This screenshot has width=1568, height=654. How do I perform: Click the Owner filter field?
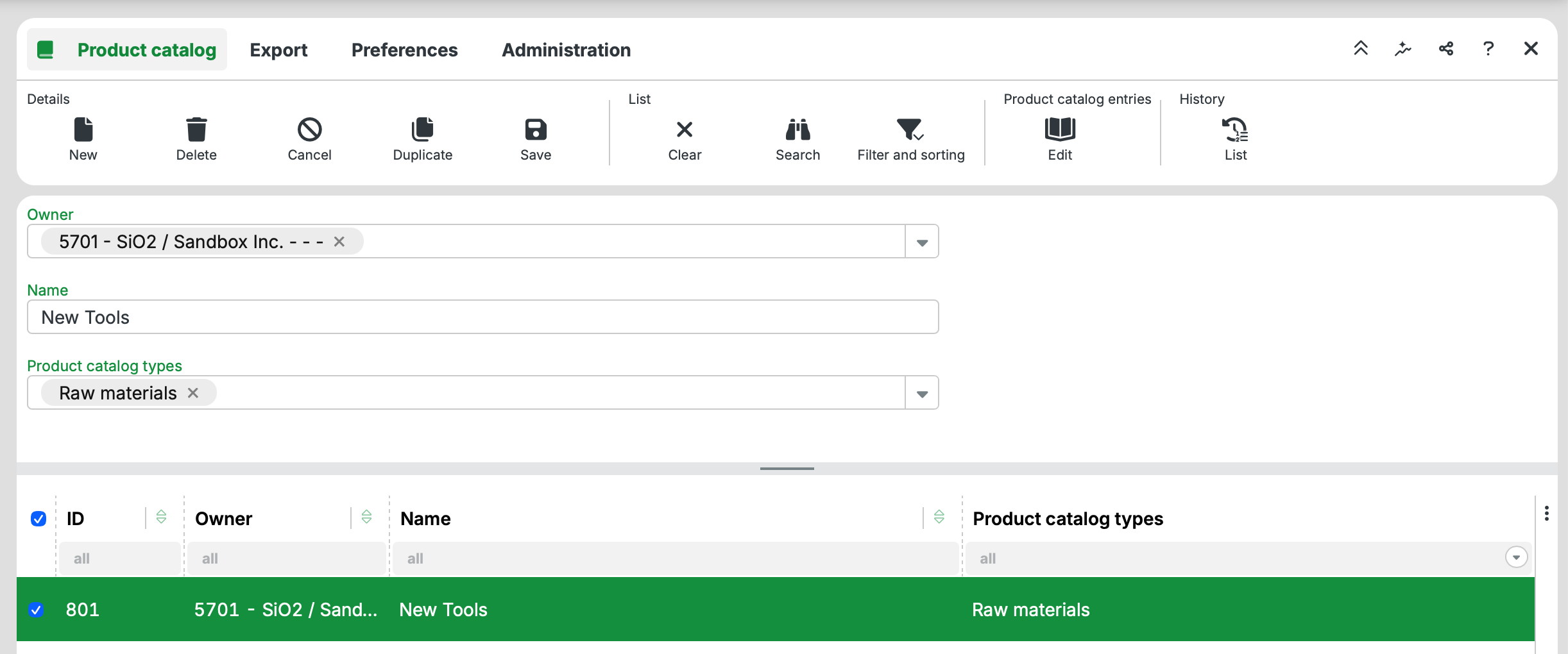coord(287,558)
